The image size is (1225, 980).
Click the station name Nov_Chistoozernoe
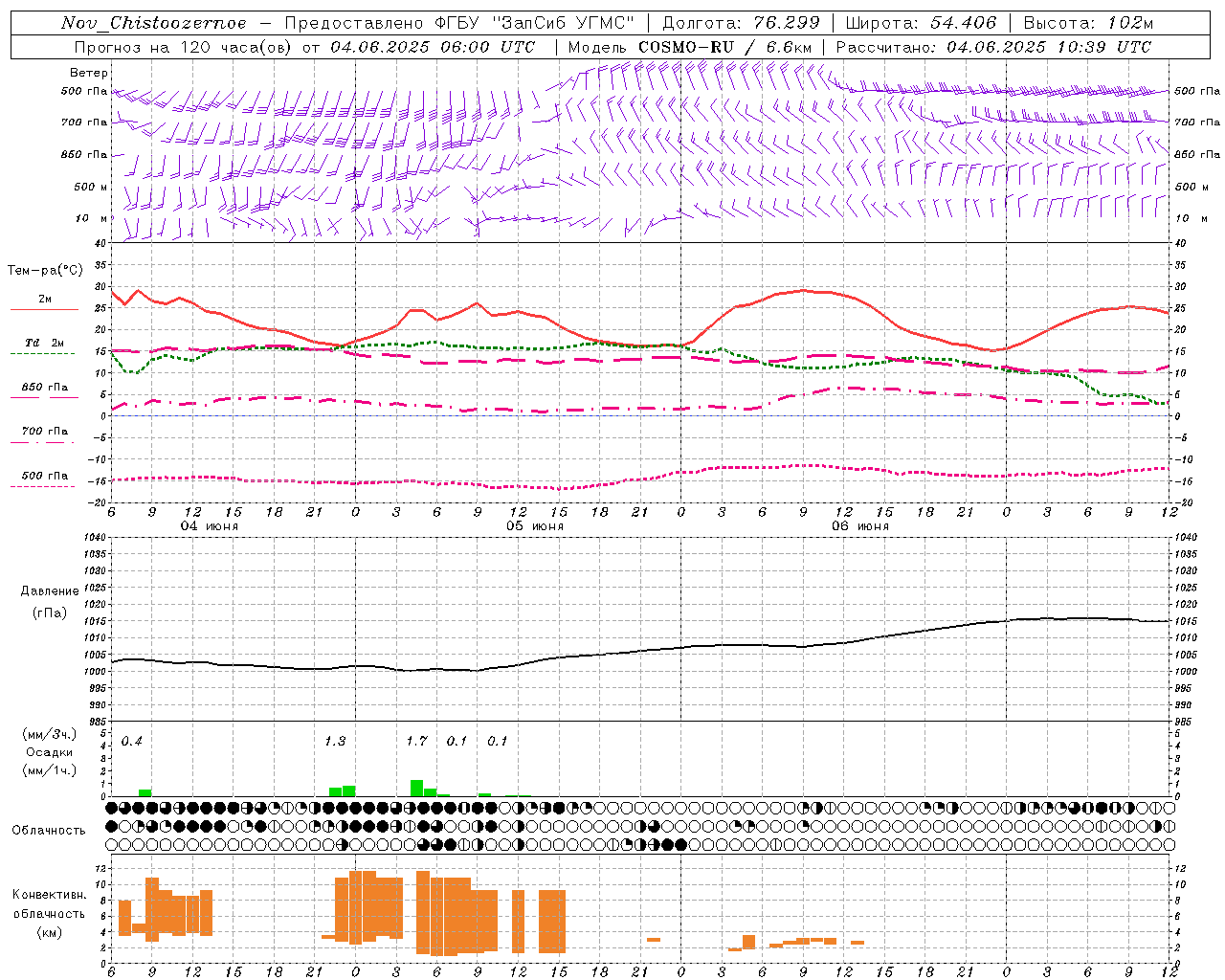153,23
